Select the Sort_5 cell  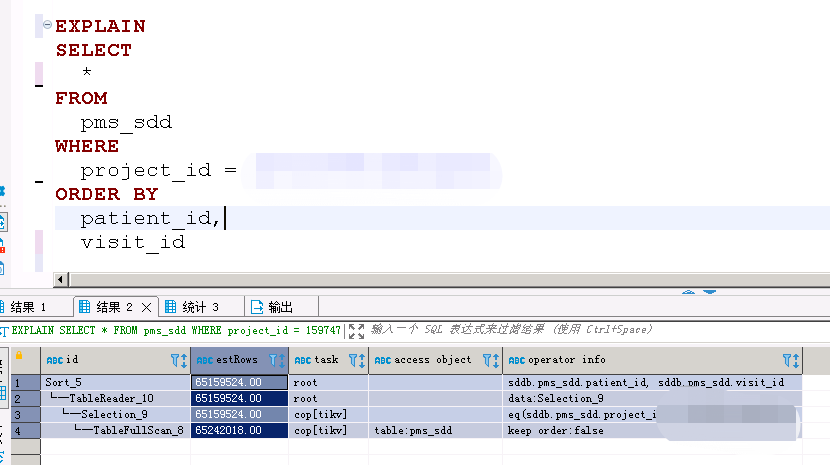pyautogui.click(x=115, y=382)
